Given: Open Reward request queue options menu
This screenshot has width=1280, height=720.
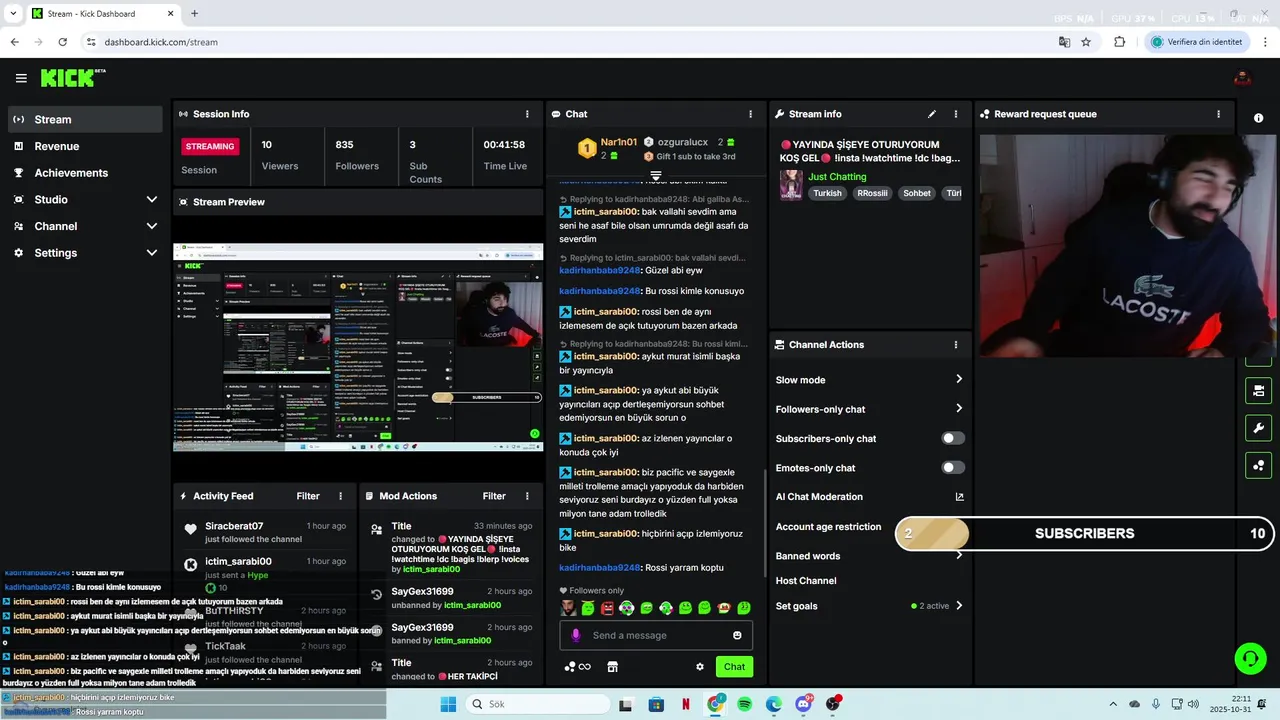Looking at the screenshot, I should [x=1218, y=114].
